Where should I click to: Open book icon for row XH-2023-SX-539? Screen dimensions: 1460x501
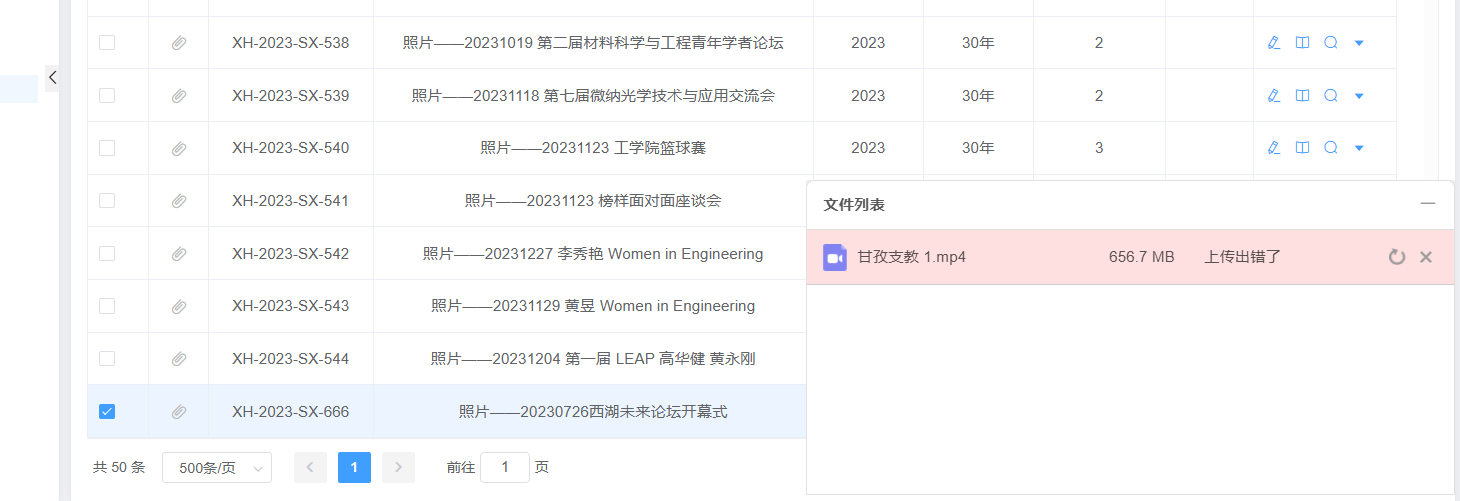[1302, 96]
